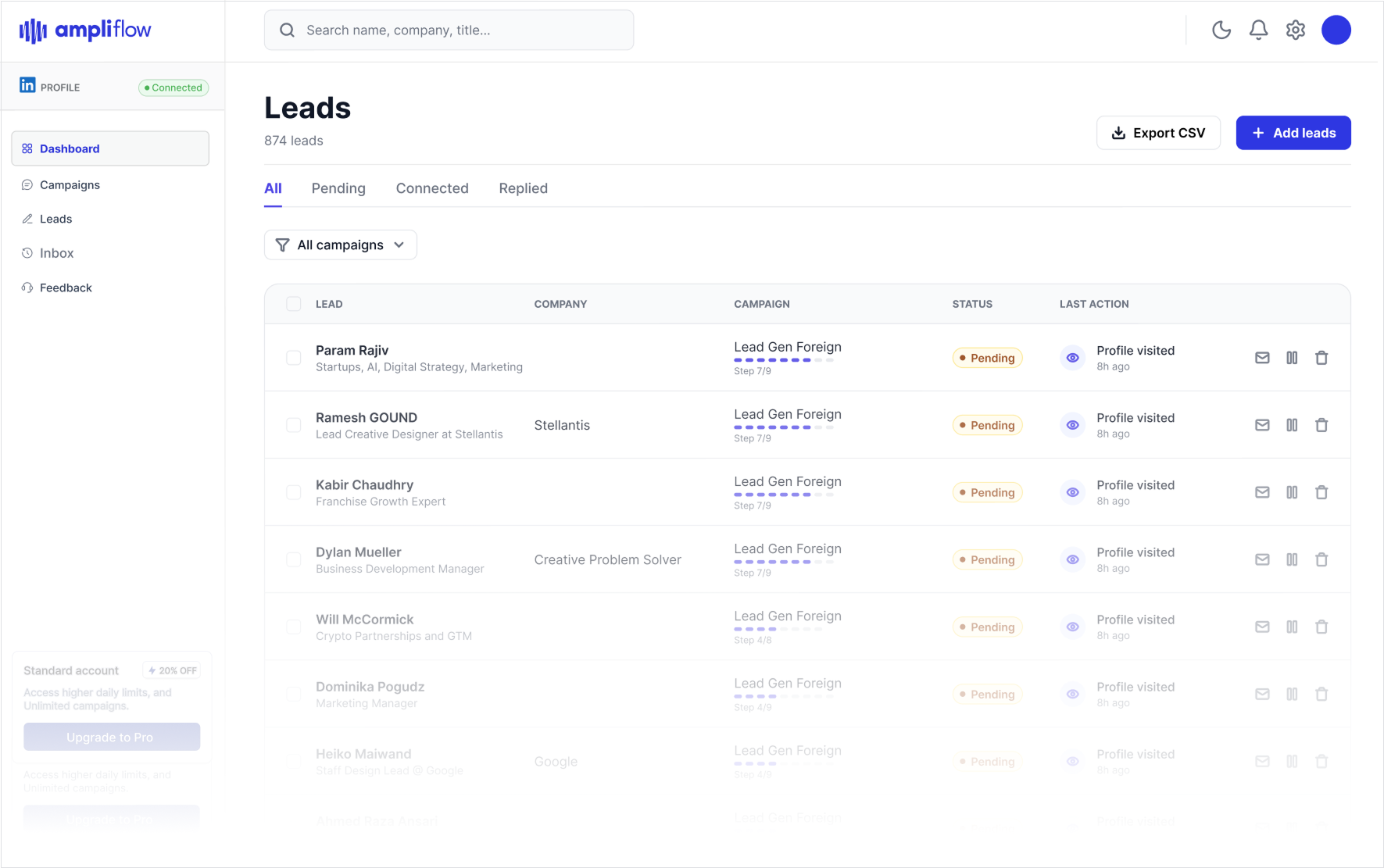Viewport: 1384px width, 868px height.
Task: Click the LAST ACTION column header
Action: pyautogui.click(x=1094, y=304)
